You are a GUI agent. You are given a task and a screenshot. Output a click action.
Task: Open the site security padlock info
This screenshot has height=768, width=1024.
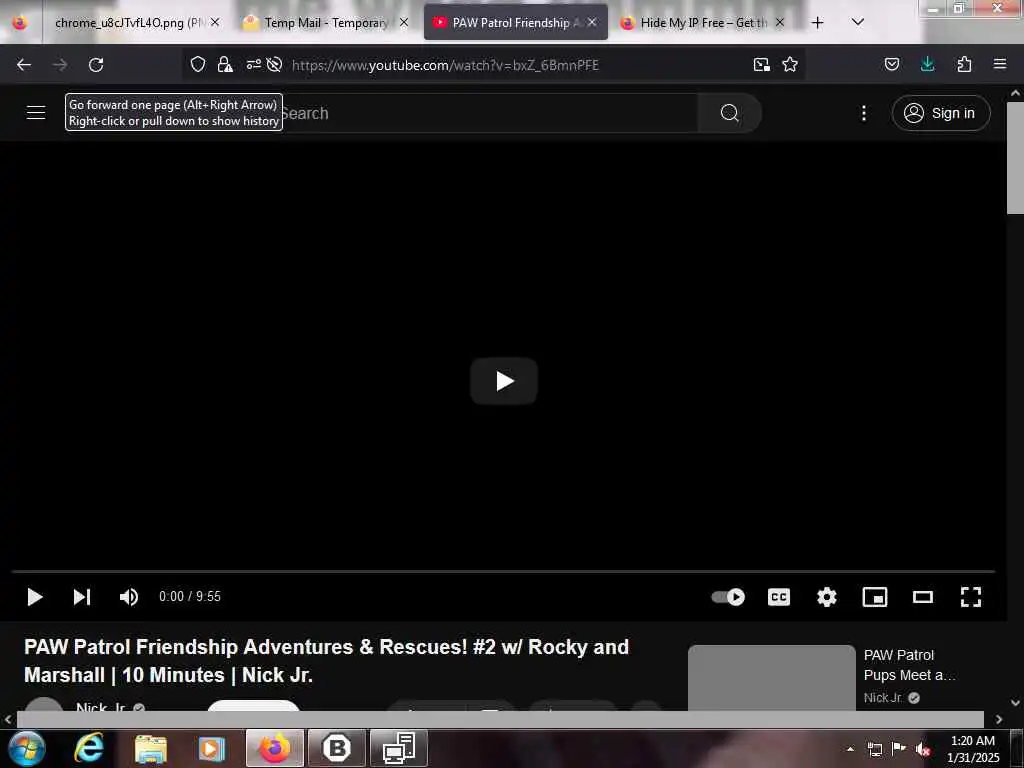pos(225,64)
